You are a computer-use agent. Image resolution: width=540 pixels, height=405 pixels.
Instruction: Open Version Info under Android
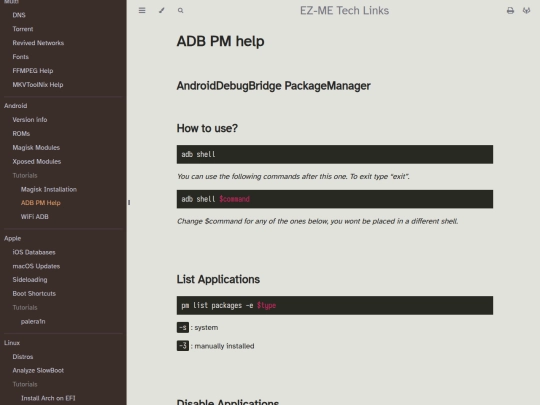[30, 120]
